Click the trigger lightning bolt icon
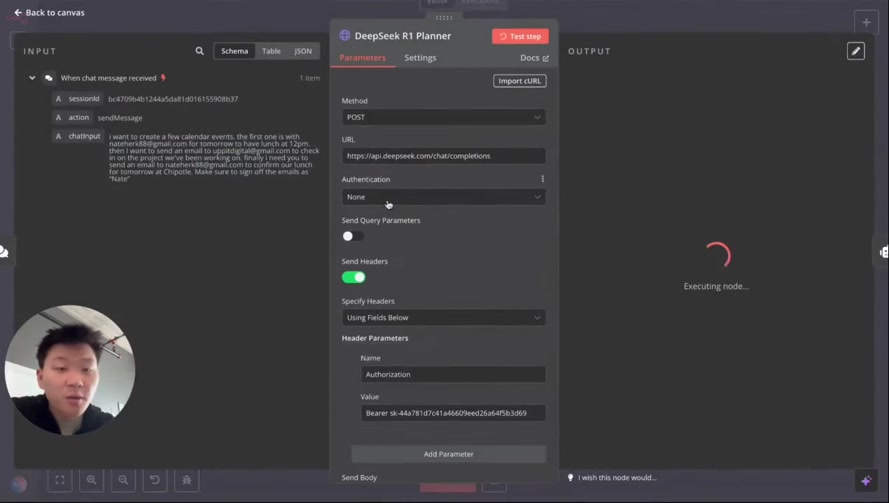889x503 pixels. coord(163,78)
